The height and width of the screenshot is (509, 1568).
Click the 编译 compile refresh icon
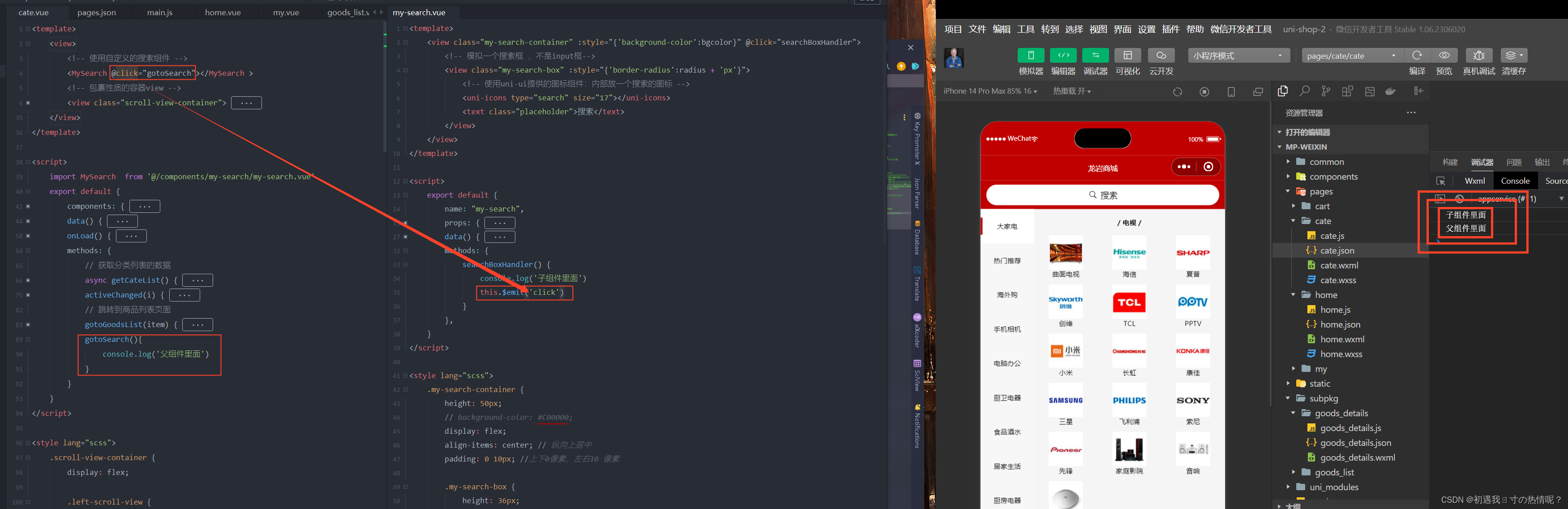pyautogui.click(x=1417, y=56)
